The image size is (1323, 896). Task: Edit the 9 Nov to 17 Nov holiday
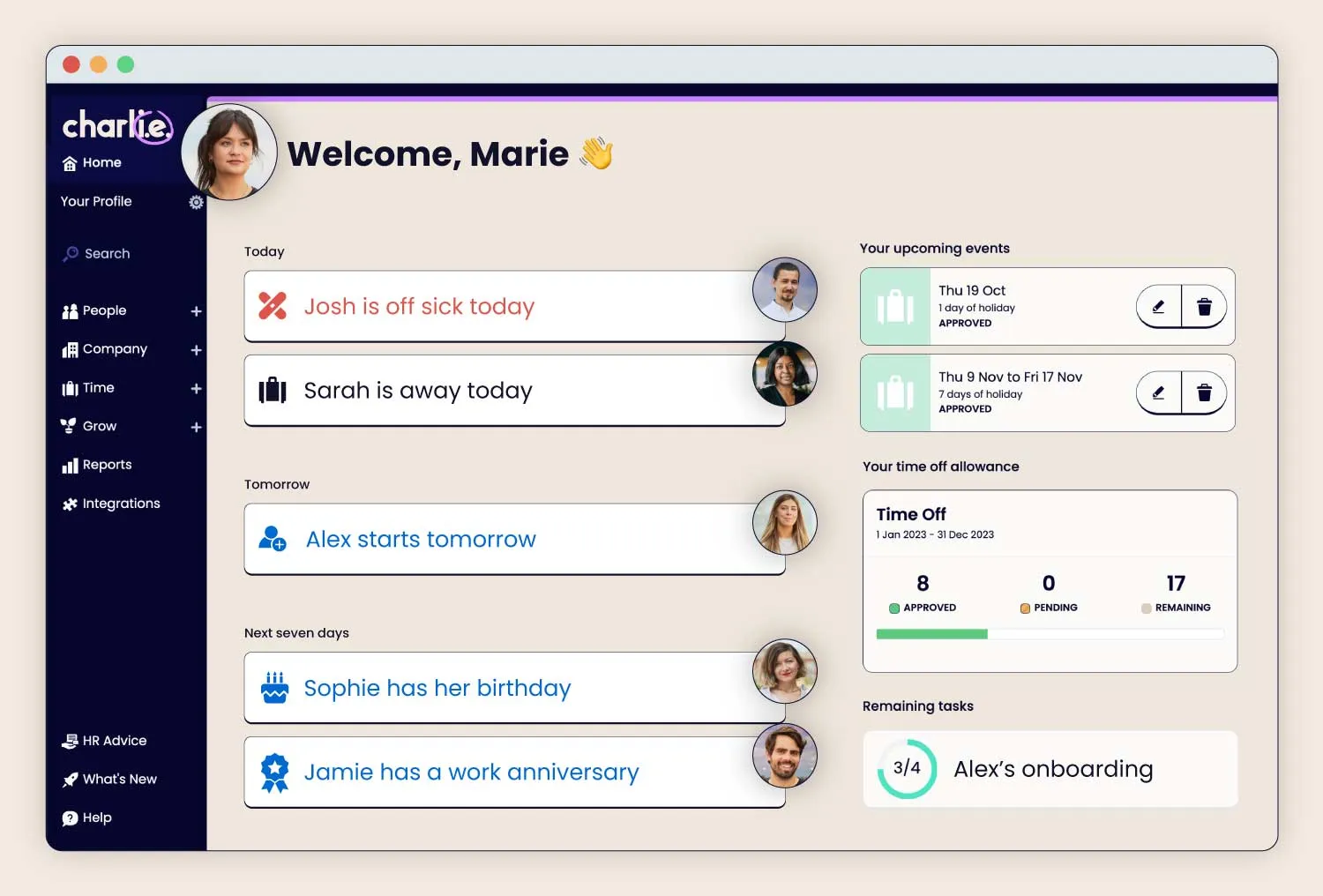(1158, 393)
